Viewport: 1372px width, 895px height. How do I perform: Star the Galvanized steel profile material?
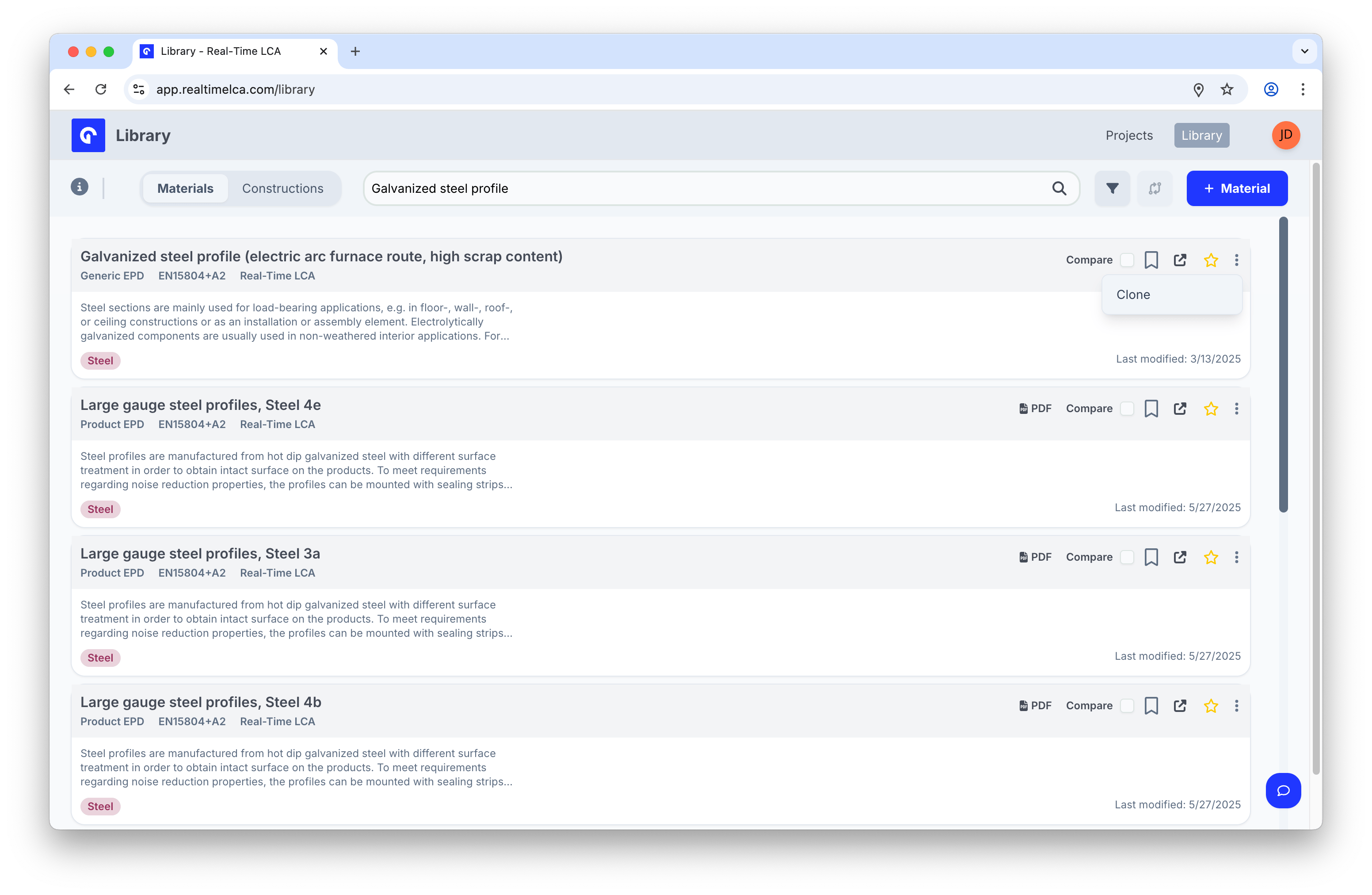(x=1211, y=260)
